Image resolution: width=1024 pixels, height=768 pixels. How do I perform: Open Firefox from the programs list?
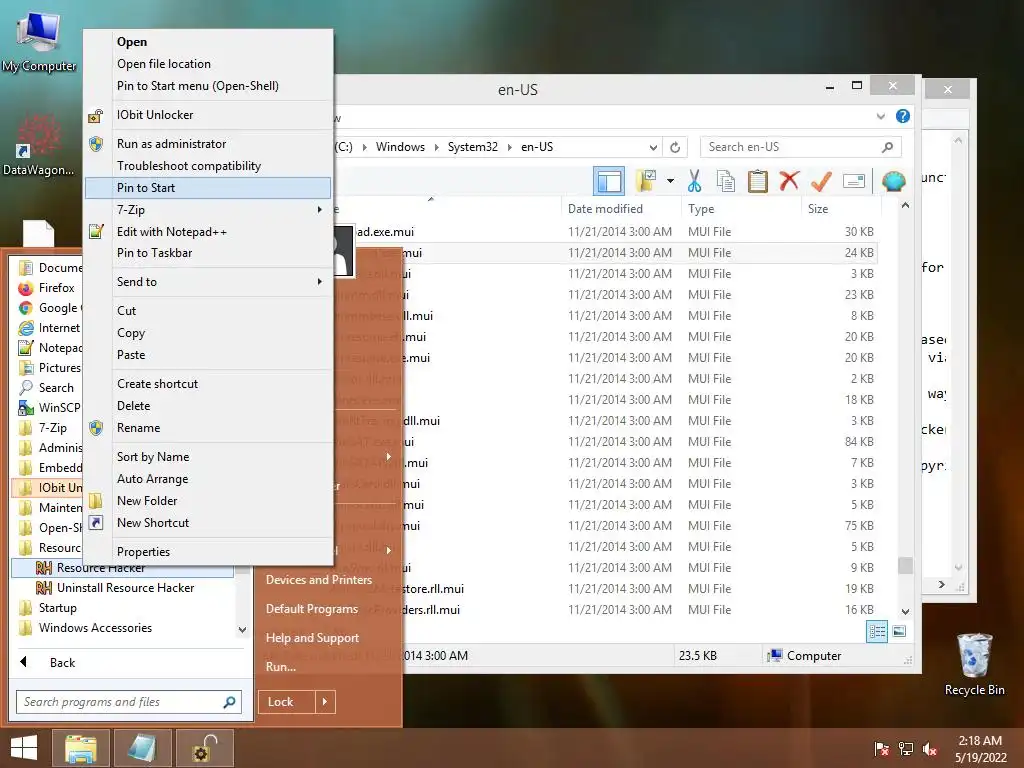(x=49, y=288)
